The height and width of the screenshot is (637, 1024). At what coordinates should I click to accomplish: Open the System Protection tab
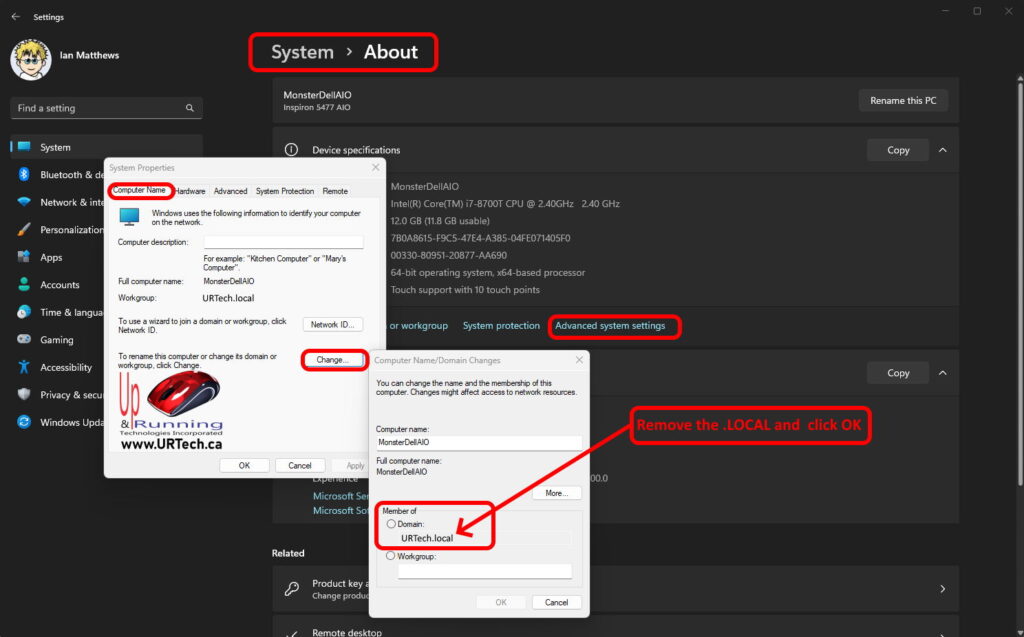284,191
